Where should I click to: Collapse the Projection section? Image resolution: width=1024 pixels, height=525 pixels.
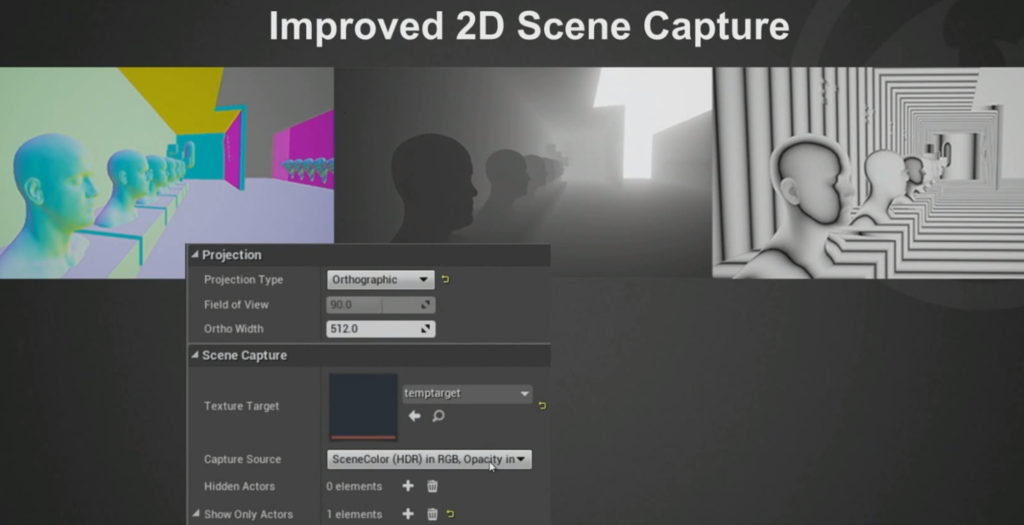pyautogui.click(x=195, y=255)
